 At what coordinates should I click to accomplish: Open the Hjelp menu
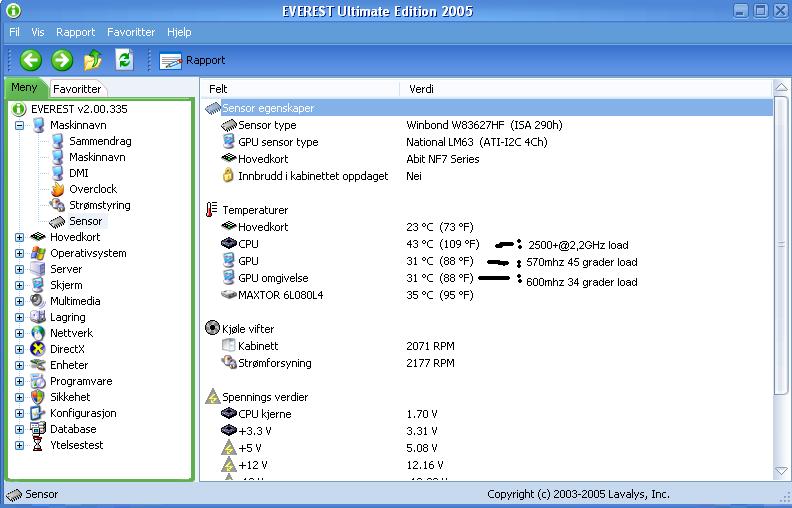tap(179, 32)
